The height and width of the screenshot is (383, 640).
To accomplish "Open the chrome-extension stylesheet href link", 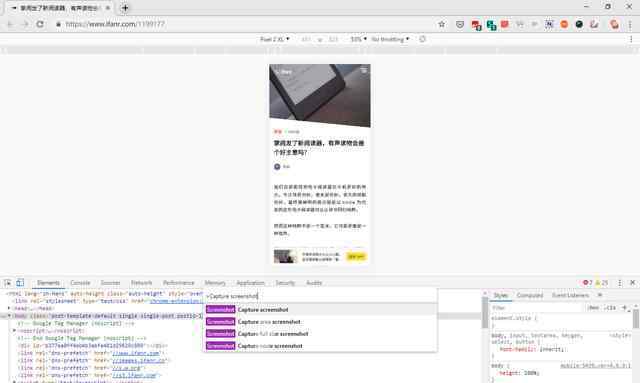I will pyautogui.click(x=176, y=301).
